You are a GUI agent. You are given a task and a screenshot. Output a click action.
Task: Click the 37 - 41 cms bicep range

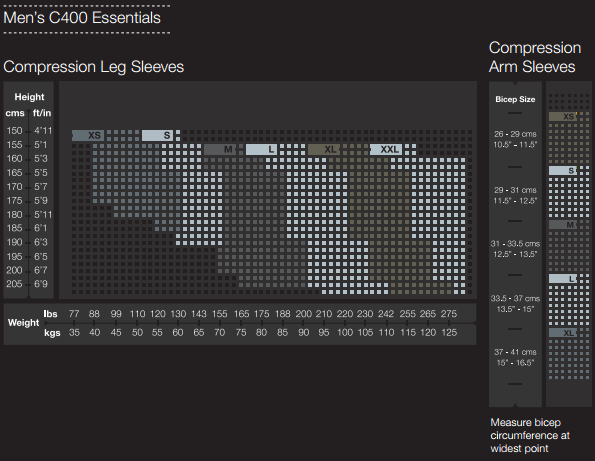[x=515, y=352]
